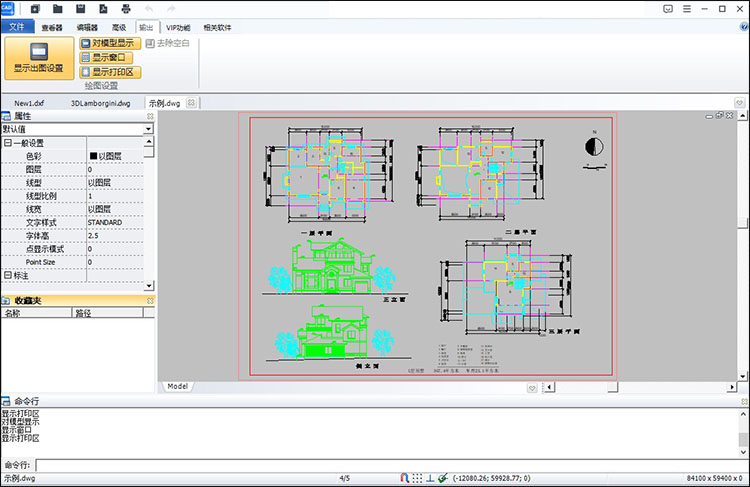Viewport: 750px width, 487px height.
Task: Select the 文字样式 STANDARD value
Action: 115,222
